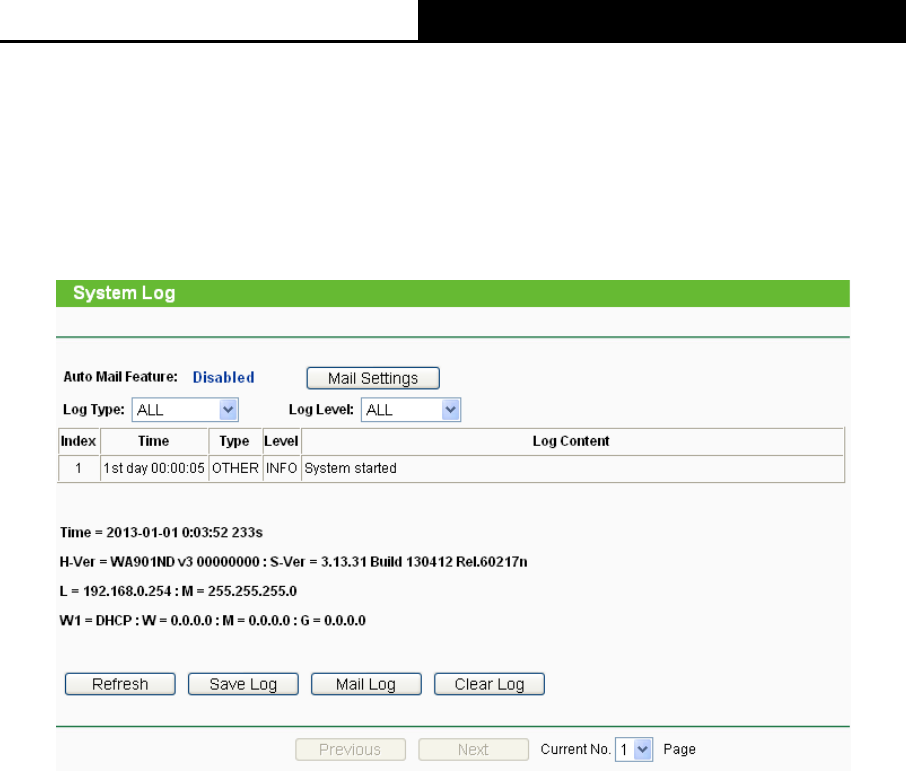Viewport: 906px width, 771px height.
Task: Select the Index column header
Action: pos(79,441)
